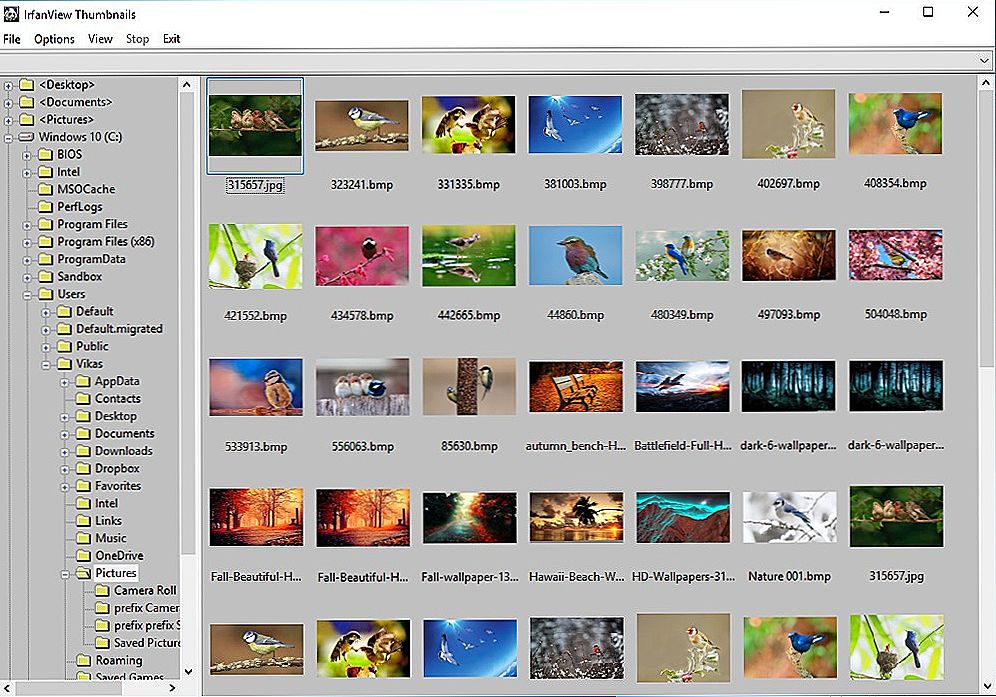
Task: Click the MSOCache folder icon
Action: 45,190
